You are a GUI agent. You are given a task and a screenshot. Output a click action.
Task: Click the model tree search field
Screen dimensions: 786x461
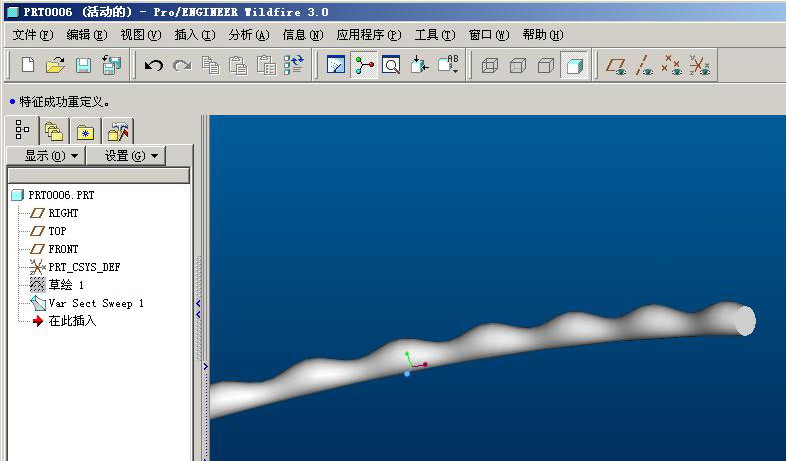99,175
